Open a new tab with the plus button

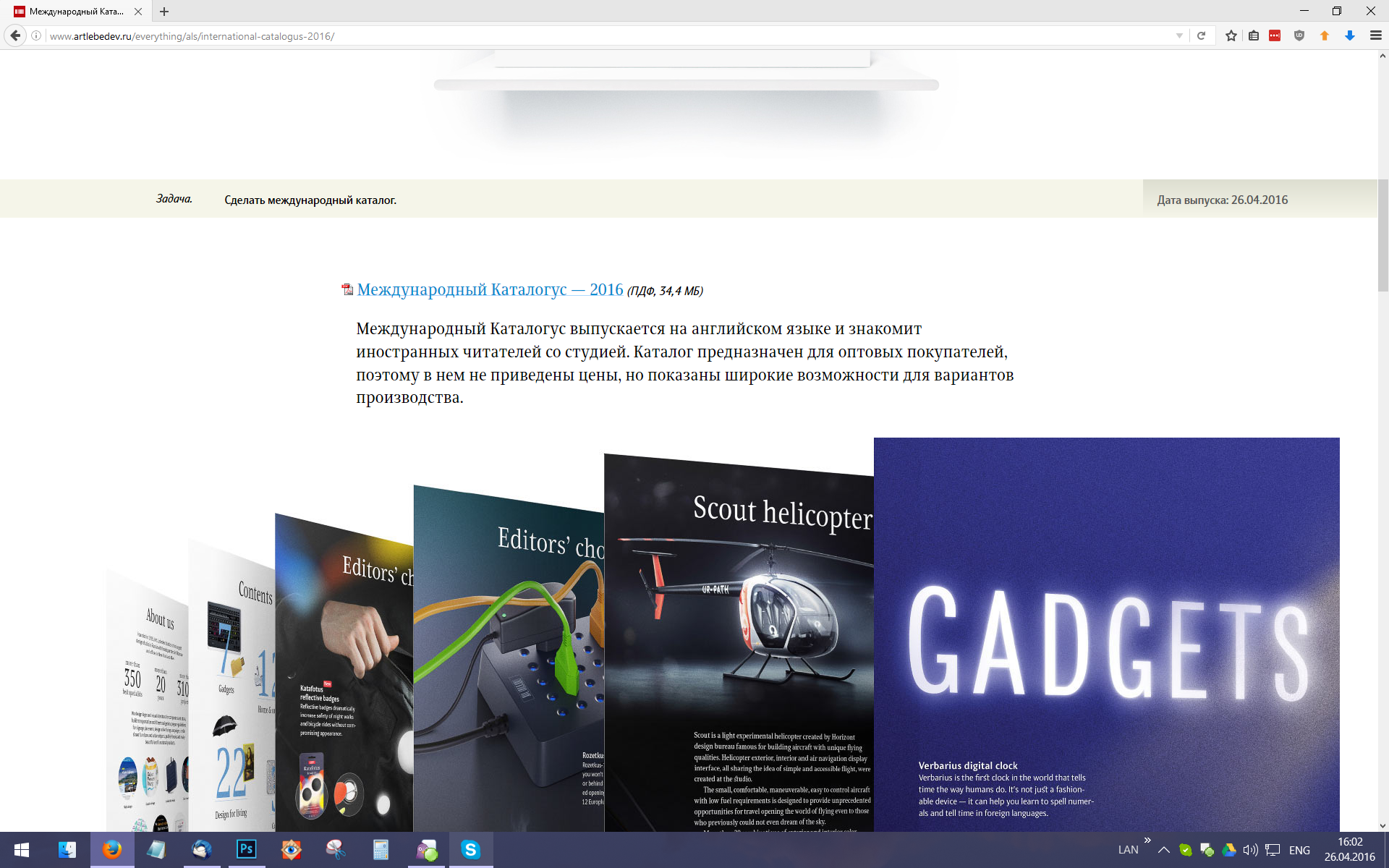(164, 12)
